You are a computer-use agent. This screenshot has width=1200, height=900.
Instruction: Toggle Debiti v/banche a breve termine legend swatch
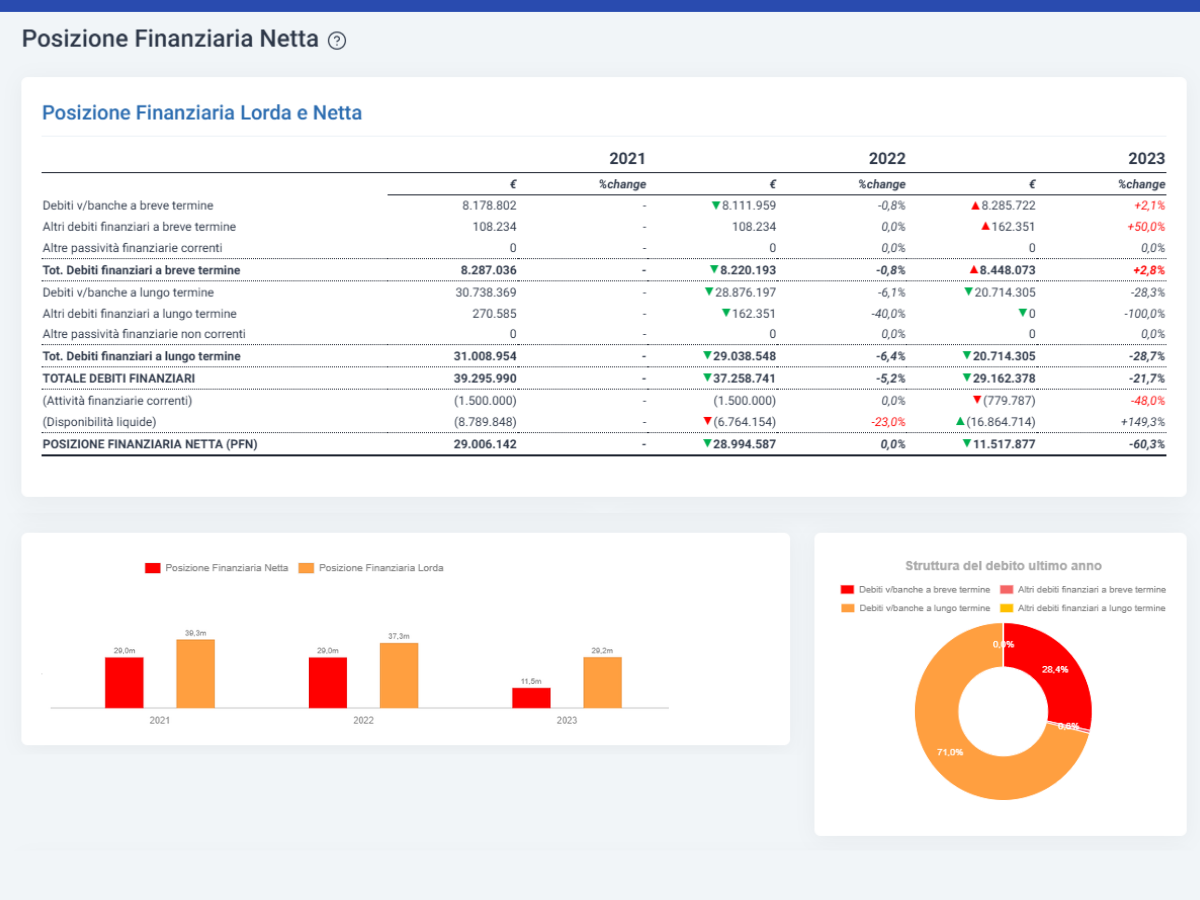click(847, 590)
